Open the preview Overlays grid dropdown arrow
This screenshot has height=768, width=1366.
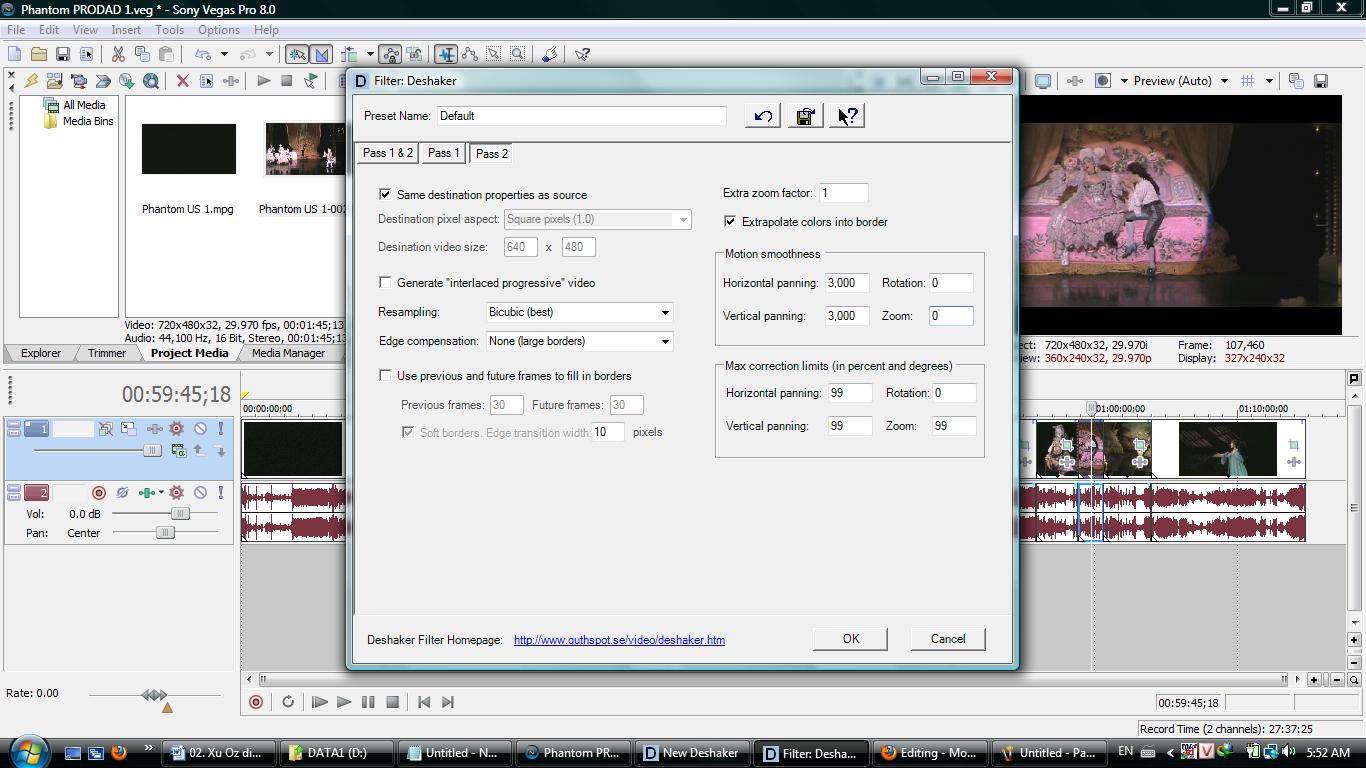(x=1269, y=81)
